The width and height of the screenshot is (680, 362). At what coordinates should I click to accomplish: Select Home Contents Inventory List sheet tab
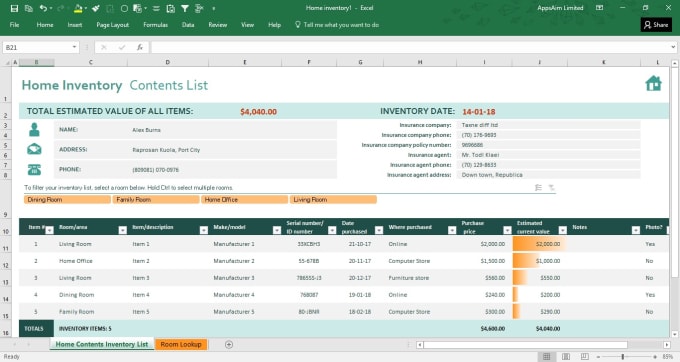(102, 344)
